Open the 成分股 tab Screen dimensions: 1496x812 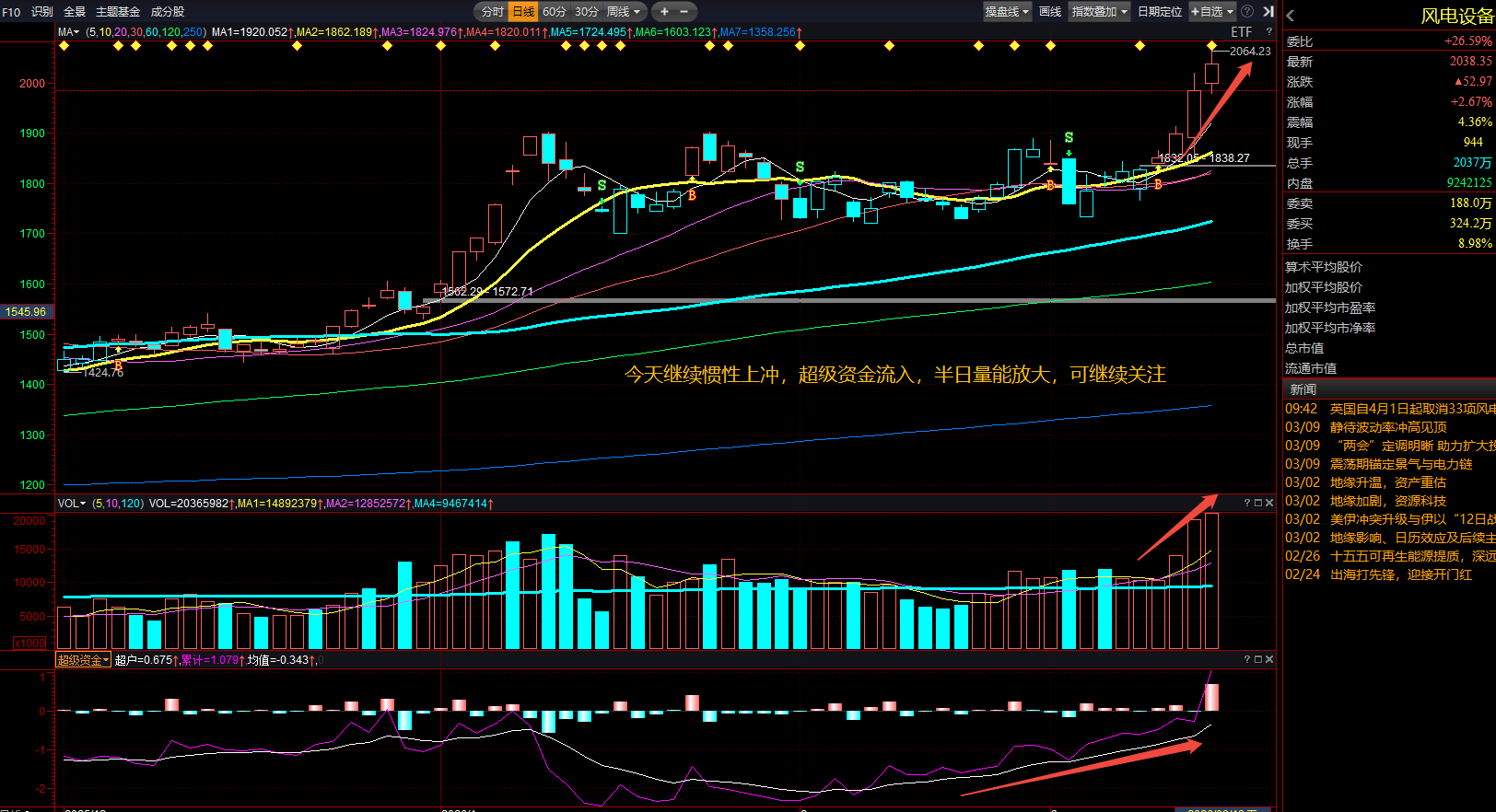[168, 12]
